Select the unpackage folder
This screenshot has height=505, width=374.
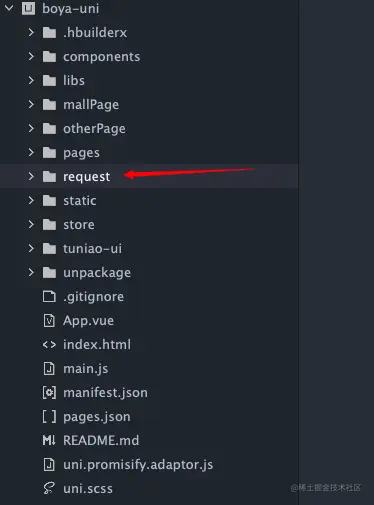pos(149,272)
